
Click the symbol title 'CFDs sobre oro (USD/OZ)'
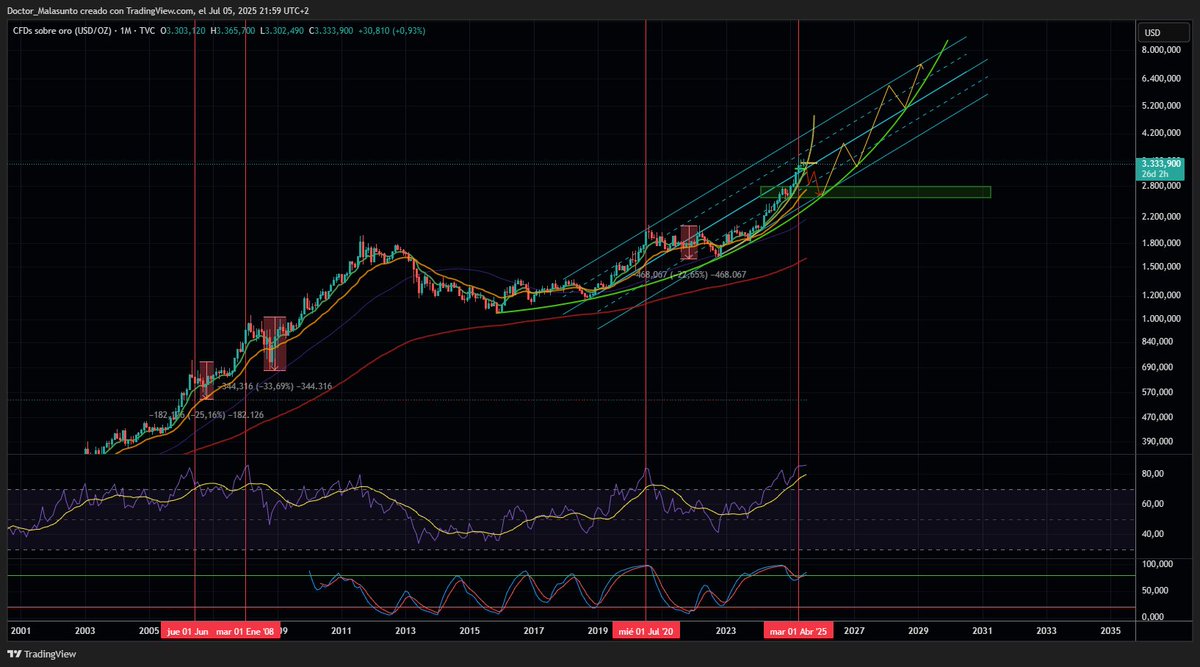point(64,31)
